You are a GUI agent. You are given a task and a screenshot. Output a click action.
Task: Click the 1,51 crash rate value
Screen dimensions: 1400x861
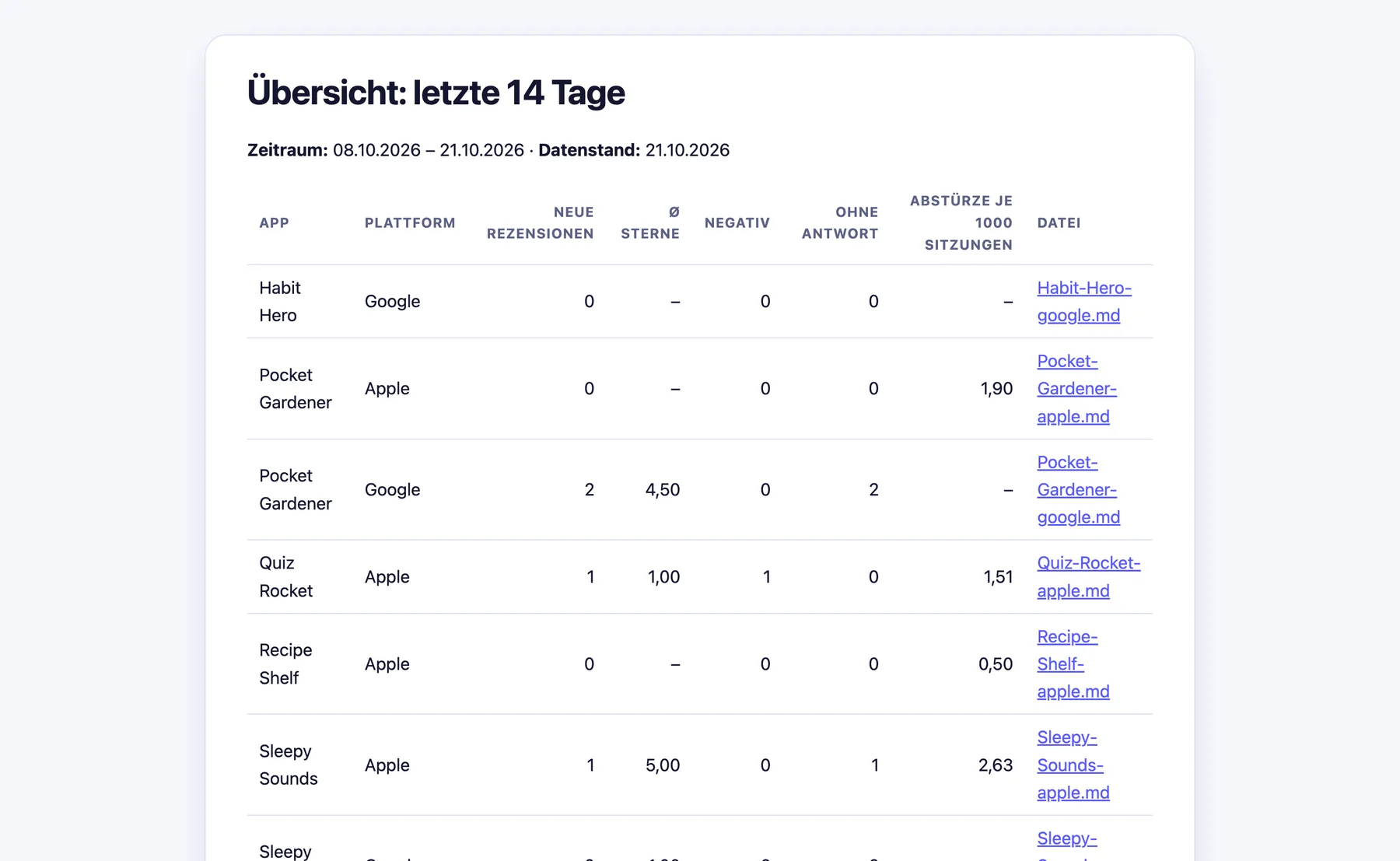coord(998,576)
